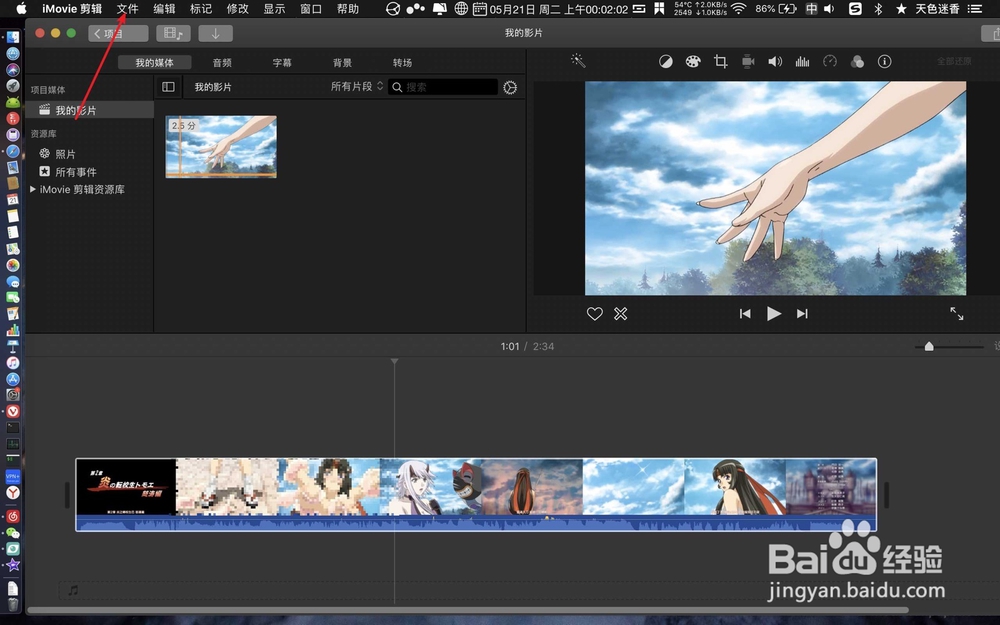1000x625 pixels.
Task: Toggle the media library sidebar list
Action: tap(168, 87)
